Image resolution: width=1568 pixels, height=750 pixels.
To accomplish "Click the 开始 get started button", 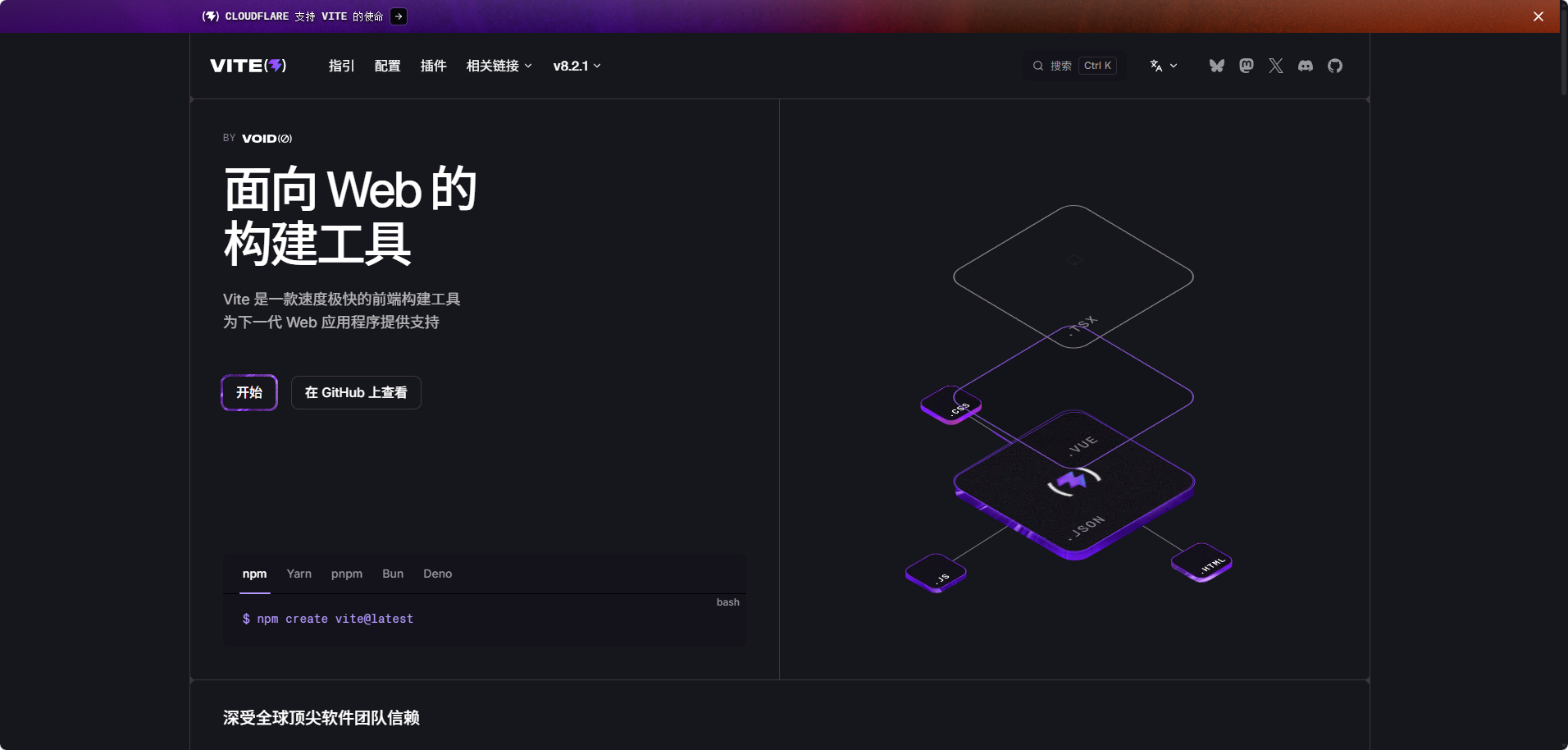I will pos(249,392).
